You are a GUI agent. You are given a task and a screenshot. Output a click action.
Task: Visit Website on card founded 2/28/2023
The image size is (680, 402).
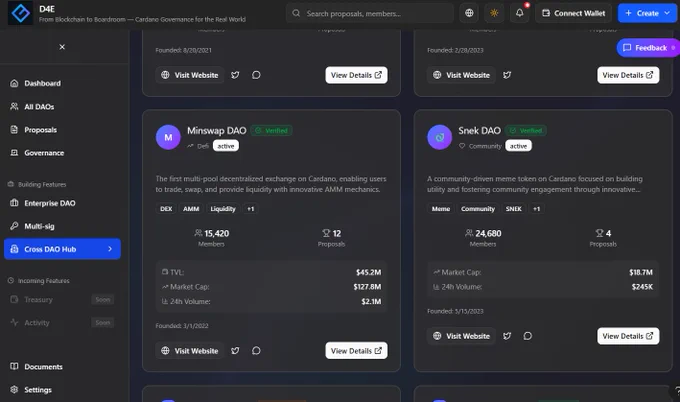click(461, 75)
